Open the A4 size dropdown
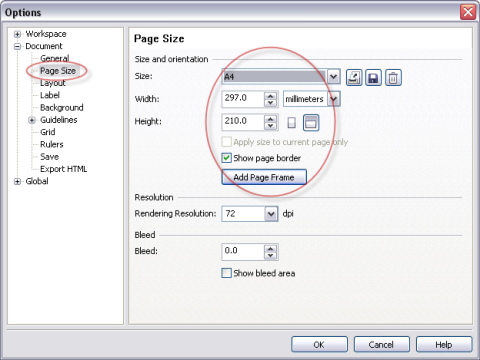Screen dimensions: 480x360 click(x=333, y=77)
